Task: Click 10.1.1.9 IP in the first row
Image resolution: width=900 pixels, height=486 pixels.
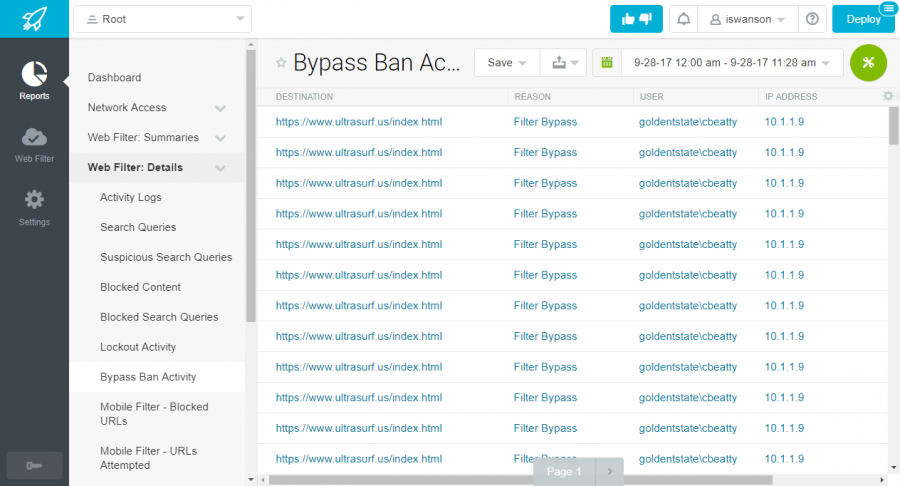Action: click(x=784, y=122)
